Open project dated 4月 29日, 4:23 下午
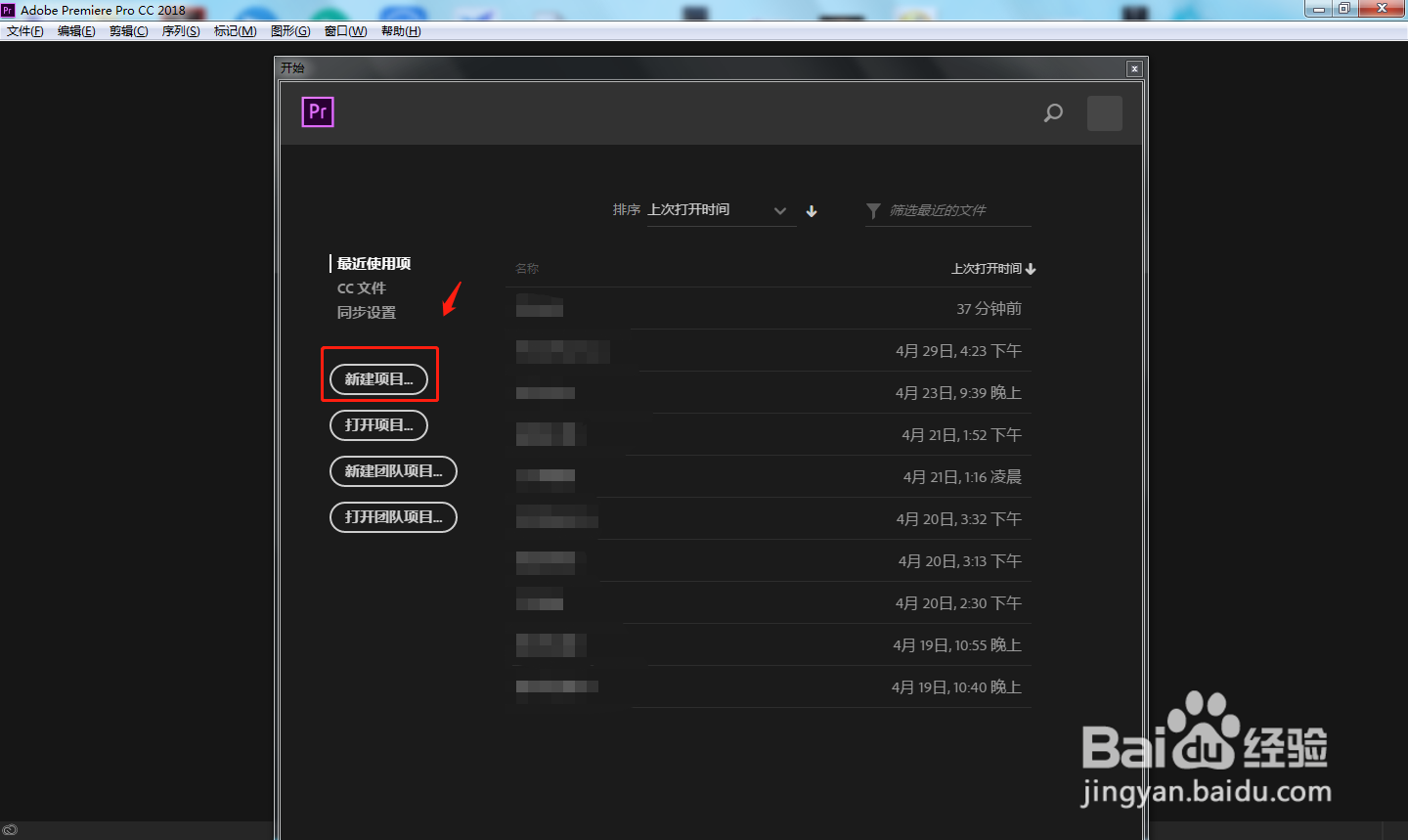1408x840 pixels. [x=770, y=351]
